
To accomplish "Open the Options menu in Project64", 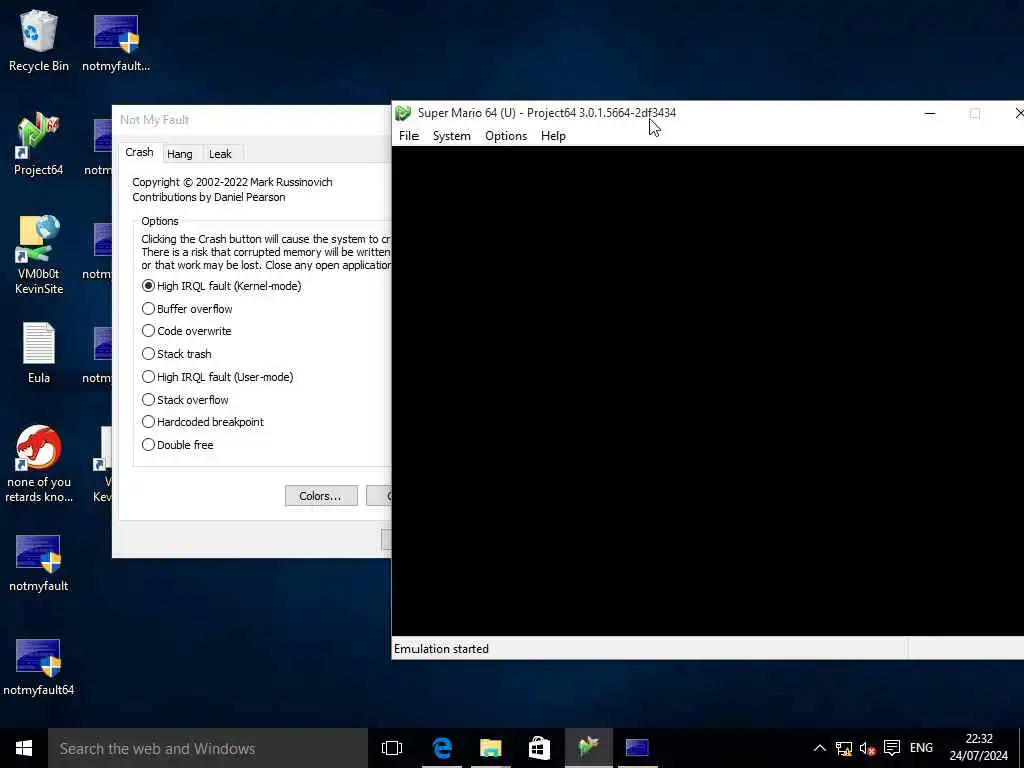I will pyautogui.click(x=505, y=136).
